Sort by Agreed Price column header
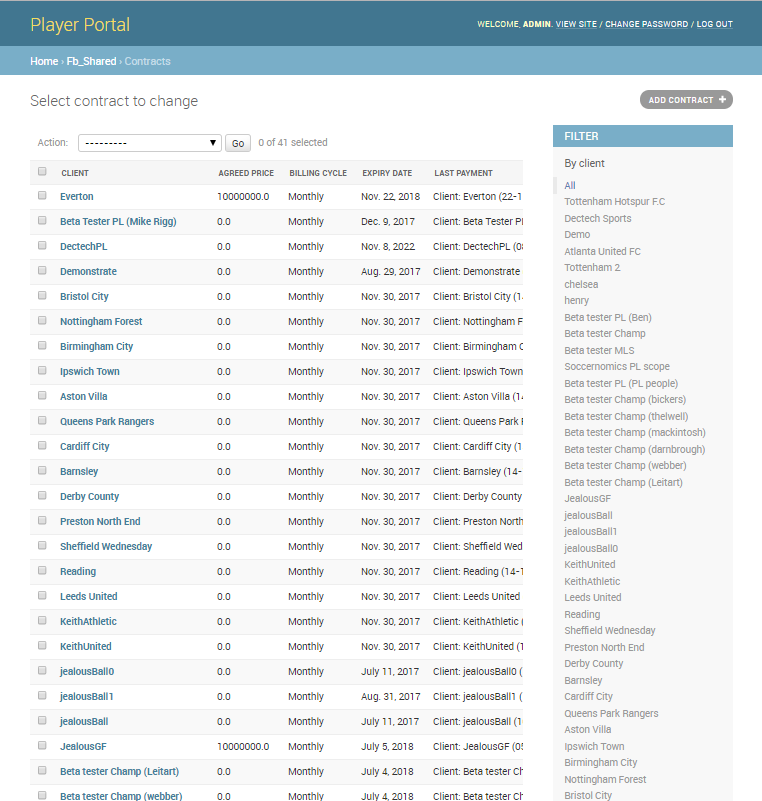762x801 pixels. pyautogui.click(x=246, y=173)
